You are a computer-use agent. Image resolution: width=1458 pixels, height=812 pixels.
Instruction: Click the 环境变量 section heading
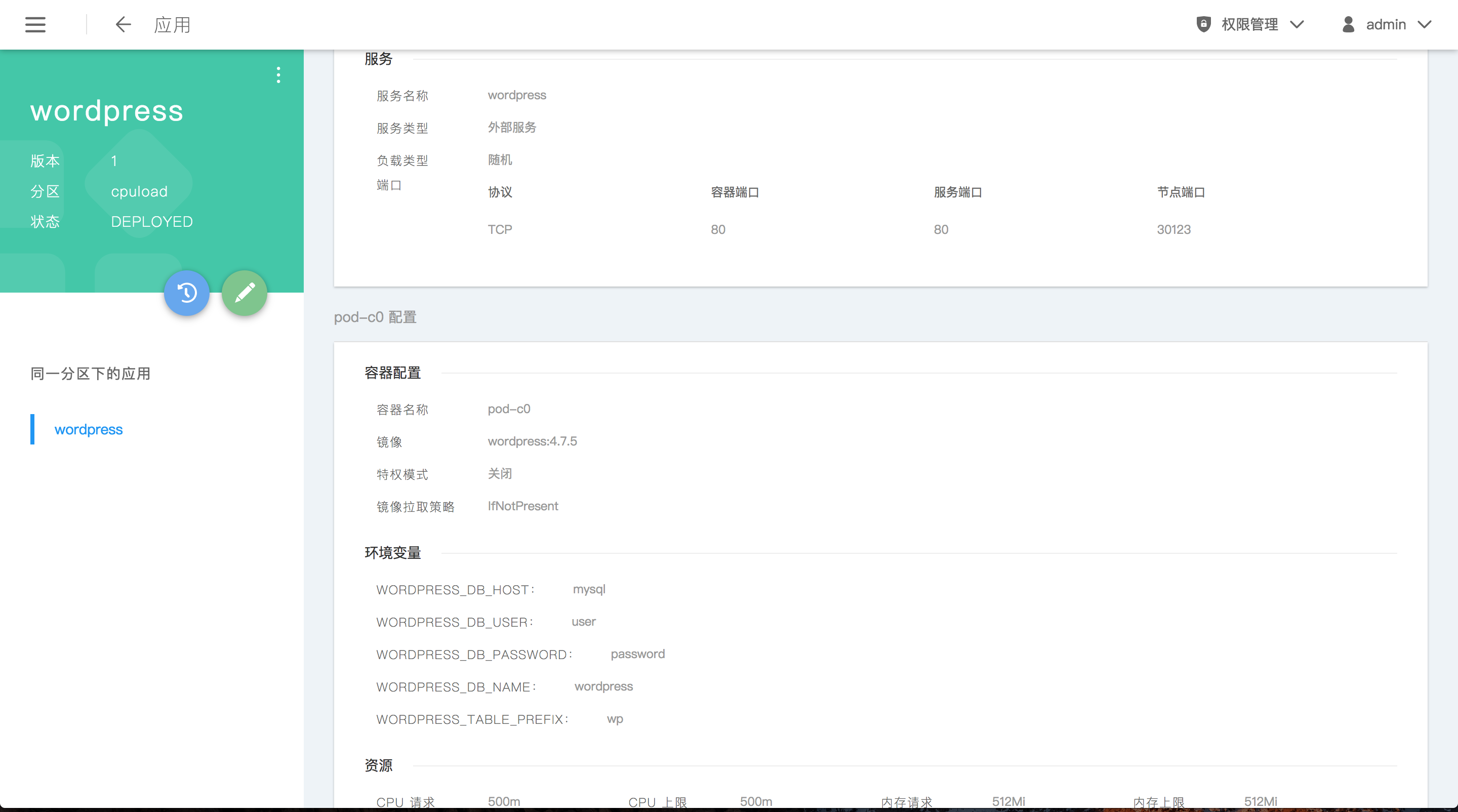click(392, 553)
